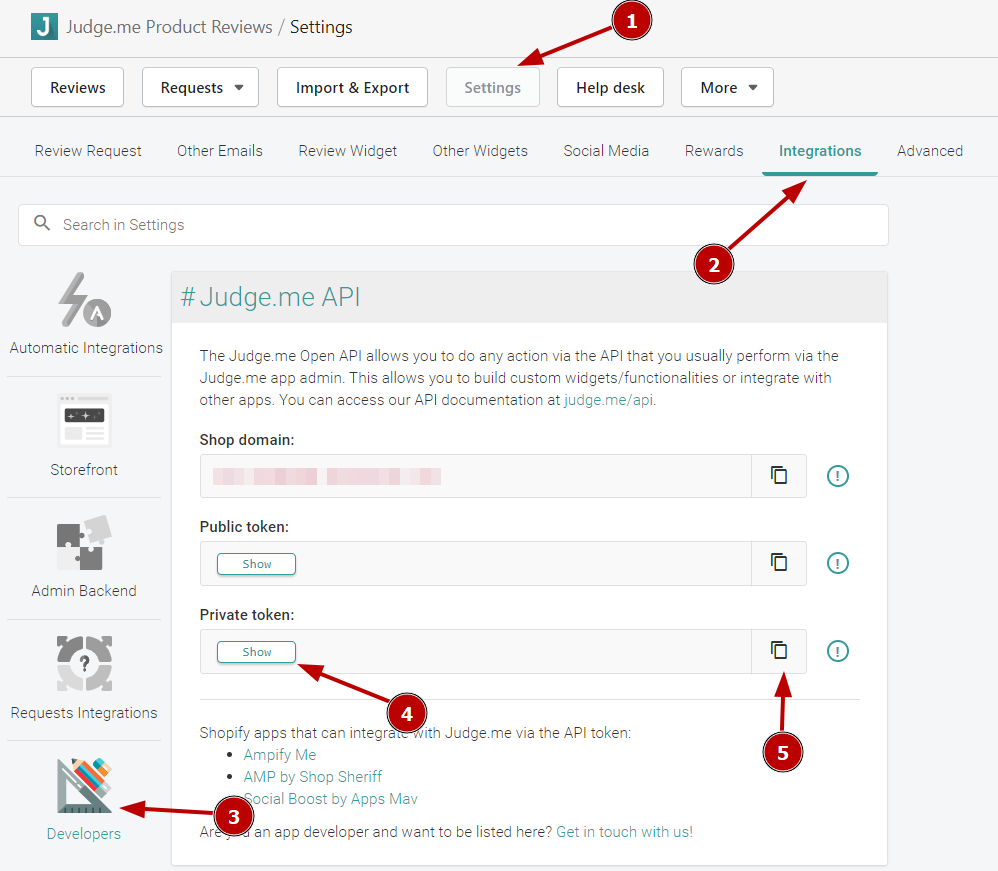Focus the Search in Settings field
Viewport: 998px width, 871px height.
(453, 225)
